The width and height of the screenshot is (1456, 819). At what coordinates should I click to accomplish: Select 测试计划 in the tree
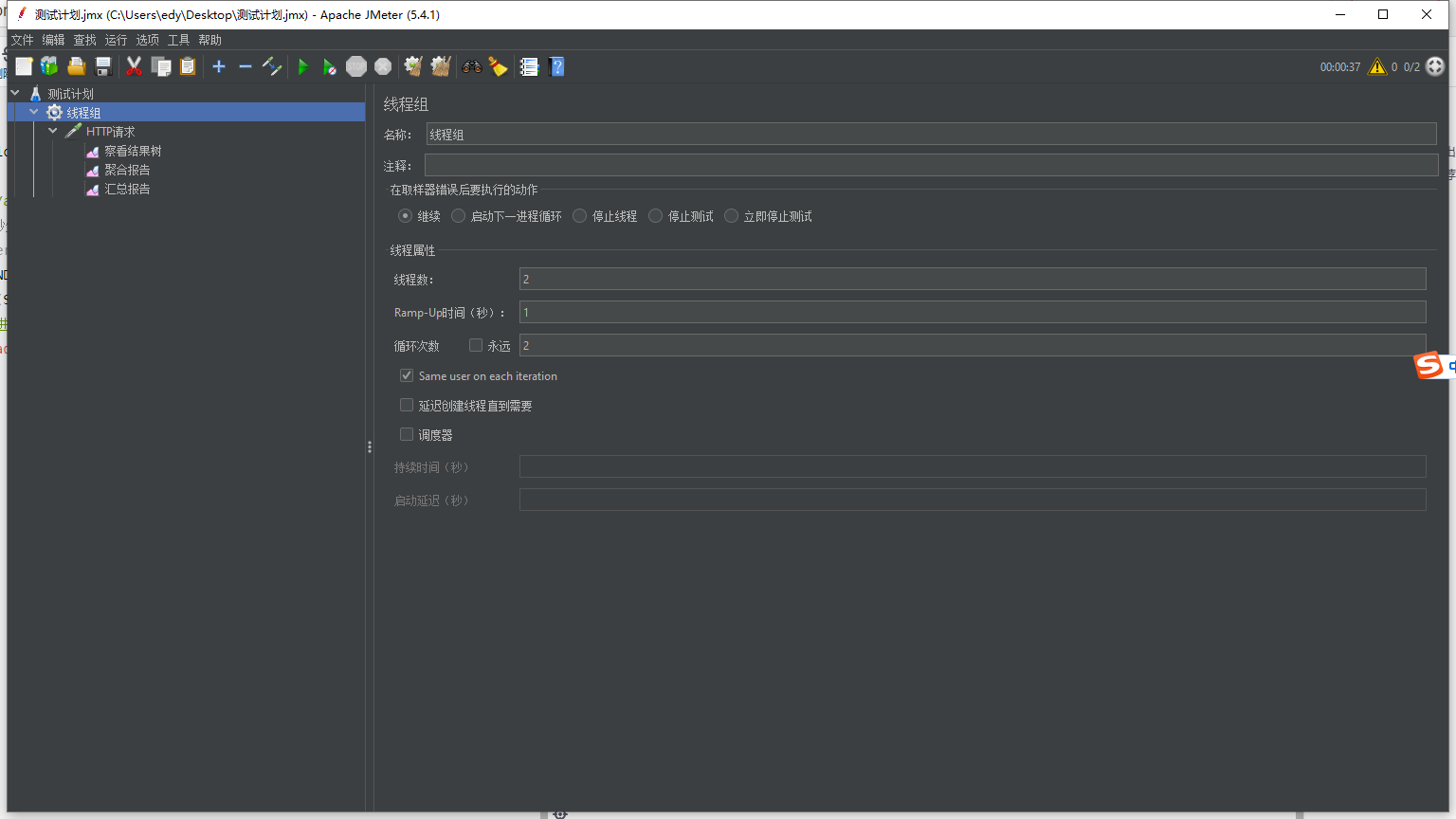pos(70,94)
